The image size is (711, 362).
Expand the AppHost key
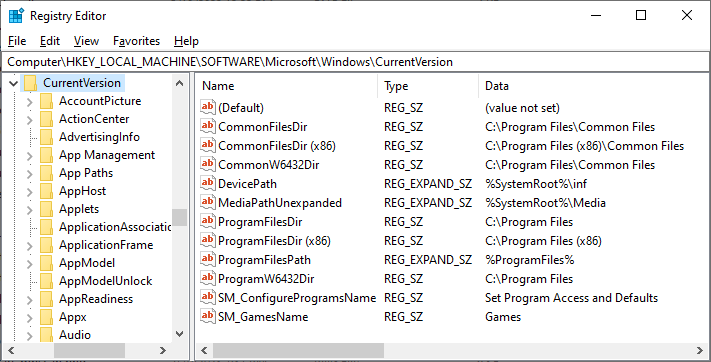point(29,191)
